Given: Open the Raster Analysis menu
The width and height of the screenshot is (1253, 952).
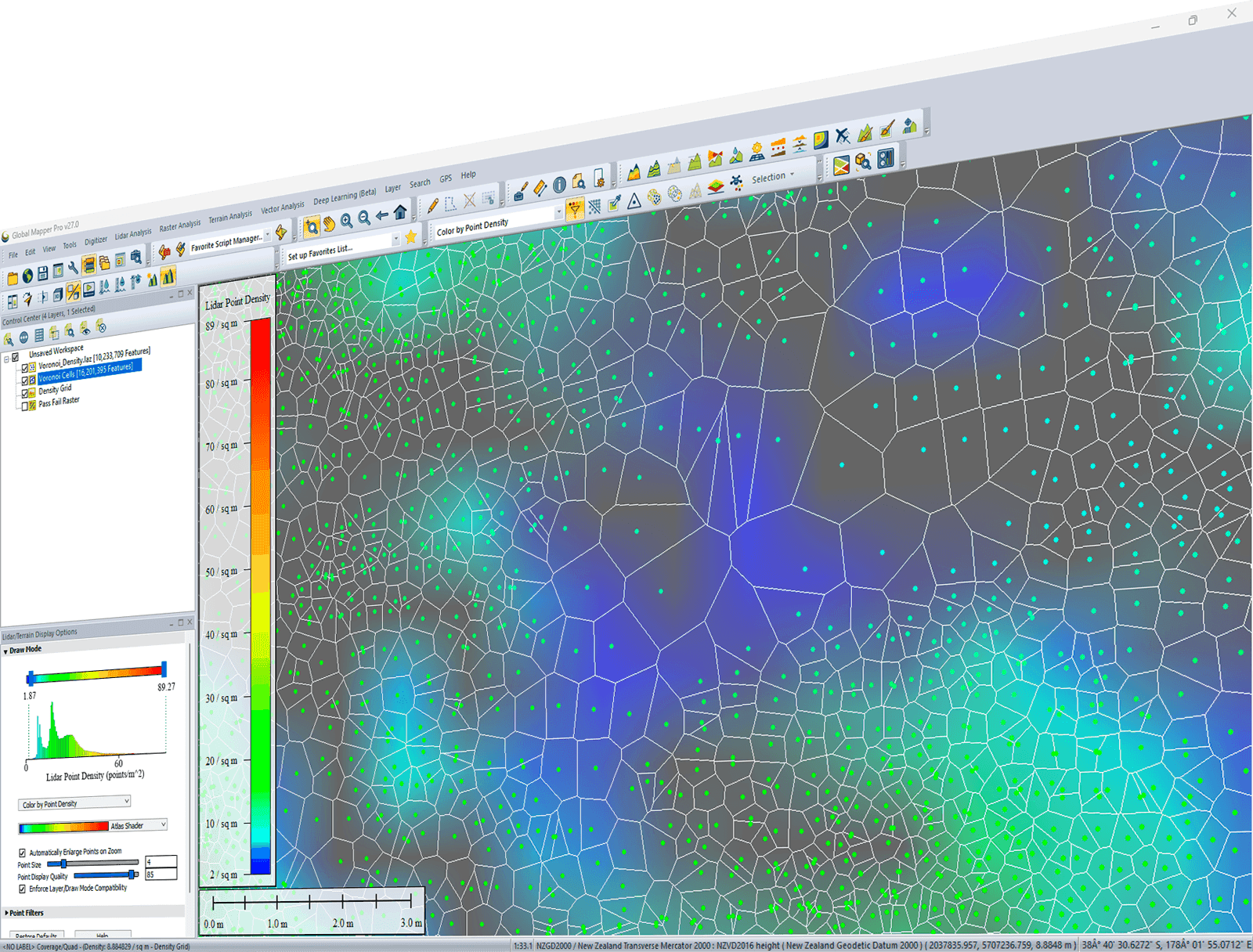Looking at the screenshot, I should (x=180, y=225).
